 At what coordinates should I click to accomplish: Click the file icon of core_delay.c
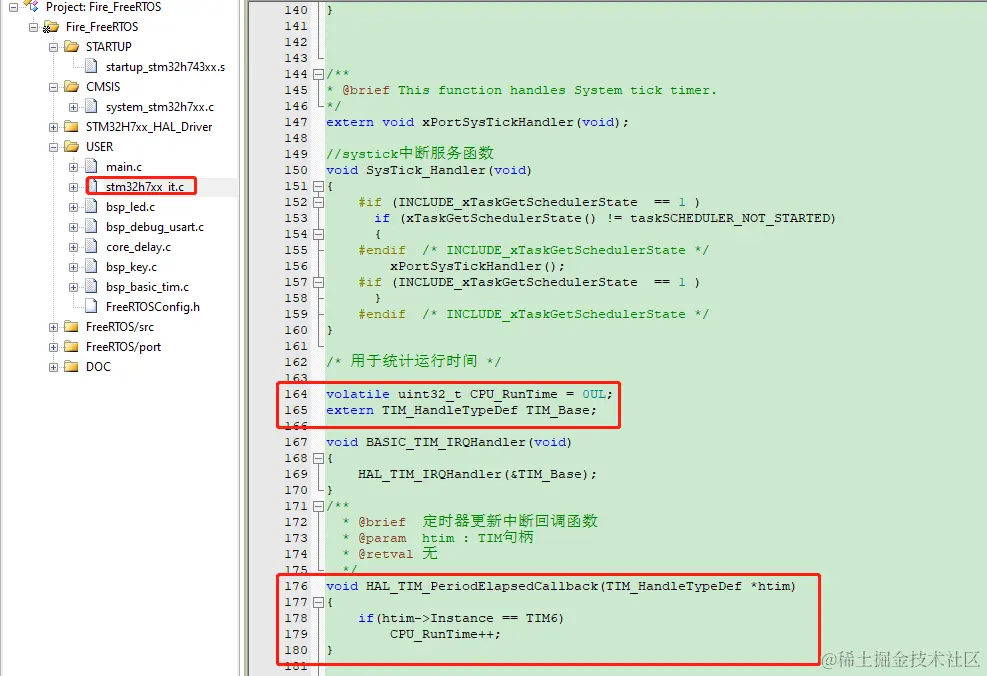click(x=92, y=246)
